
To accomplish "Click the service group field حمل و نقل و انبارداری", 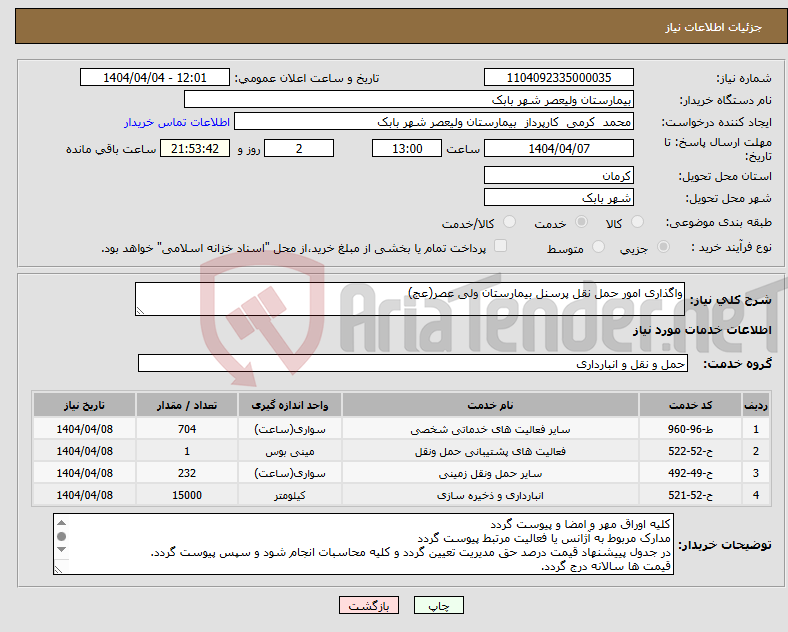I will [413, 363].
